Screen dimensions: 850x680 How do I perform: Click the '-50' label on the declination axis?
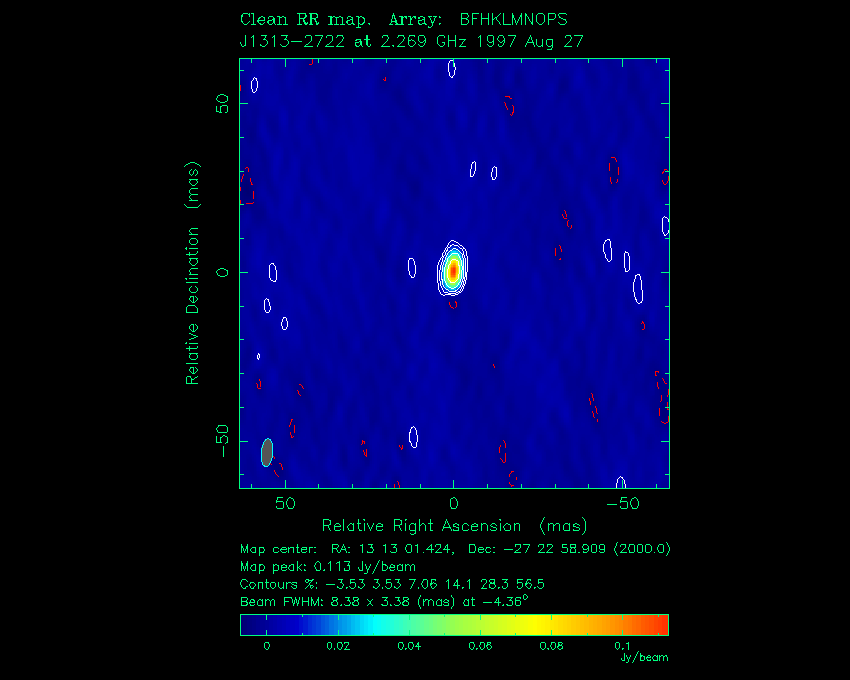click(222, 441)
